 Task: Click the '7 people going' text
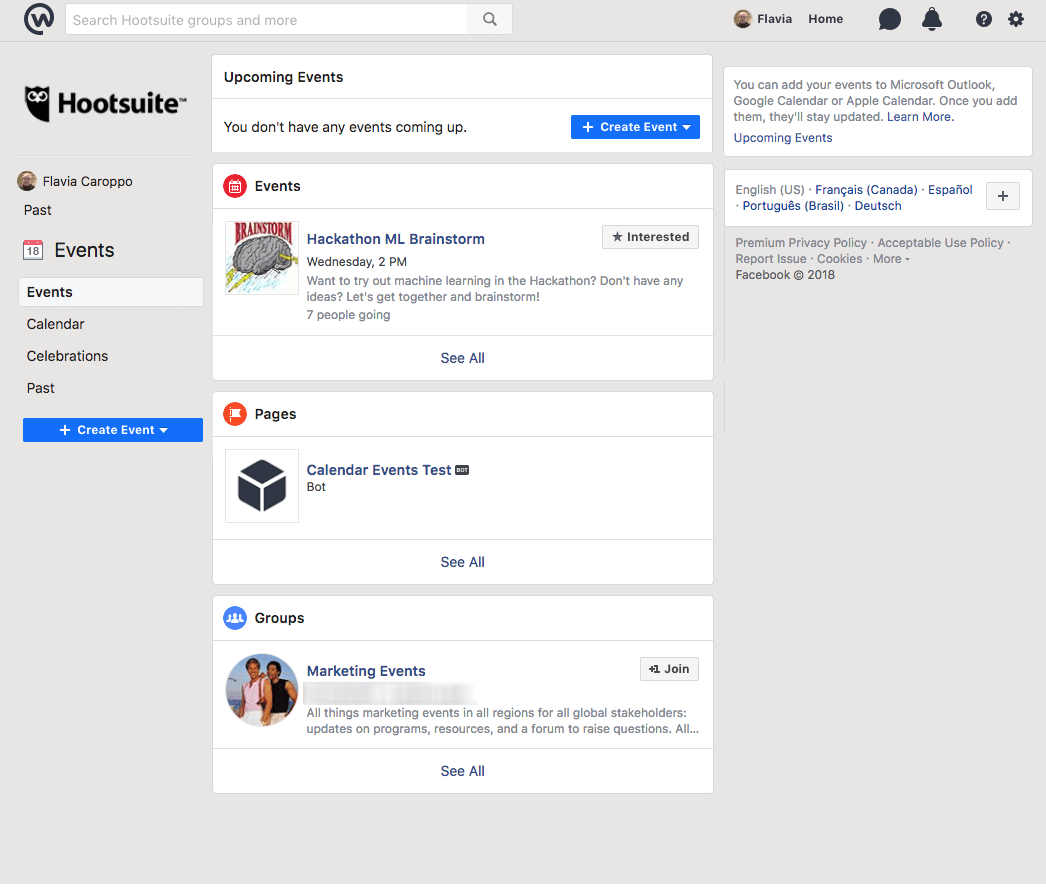coord(348,315)
